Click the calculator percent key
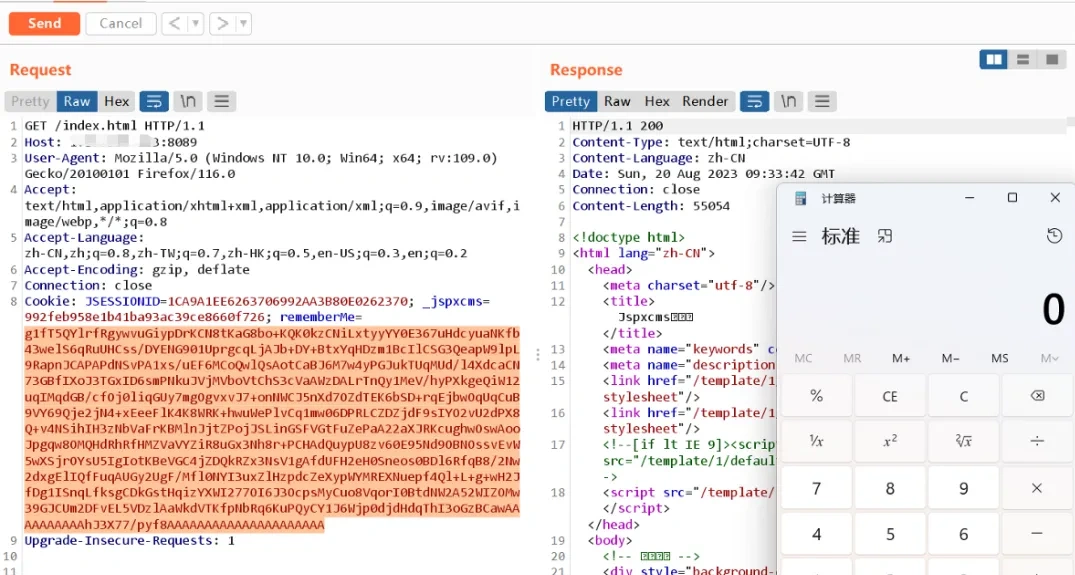The height and width of the screenshot is (575, 1075). point(817,396)
